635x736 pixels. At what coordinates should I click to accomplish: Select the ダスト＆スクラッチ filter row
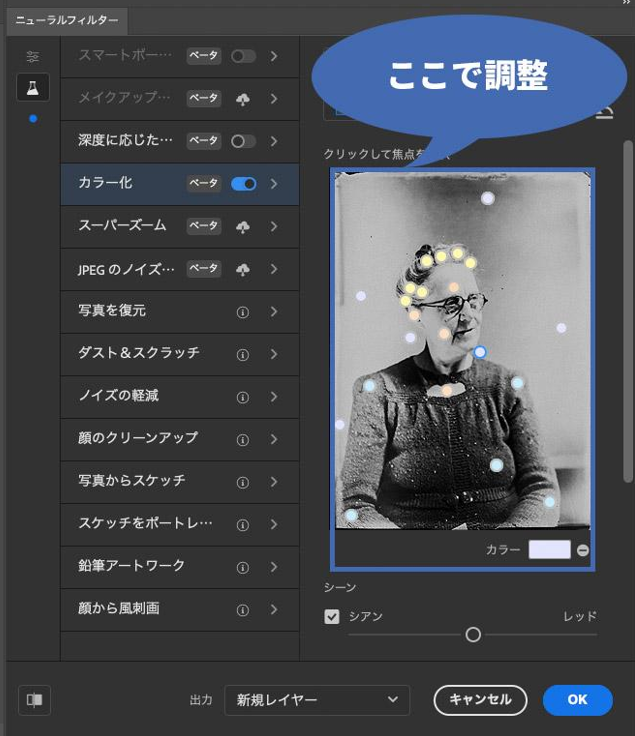(180, 354)
